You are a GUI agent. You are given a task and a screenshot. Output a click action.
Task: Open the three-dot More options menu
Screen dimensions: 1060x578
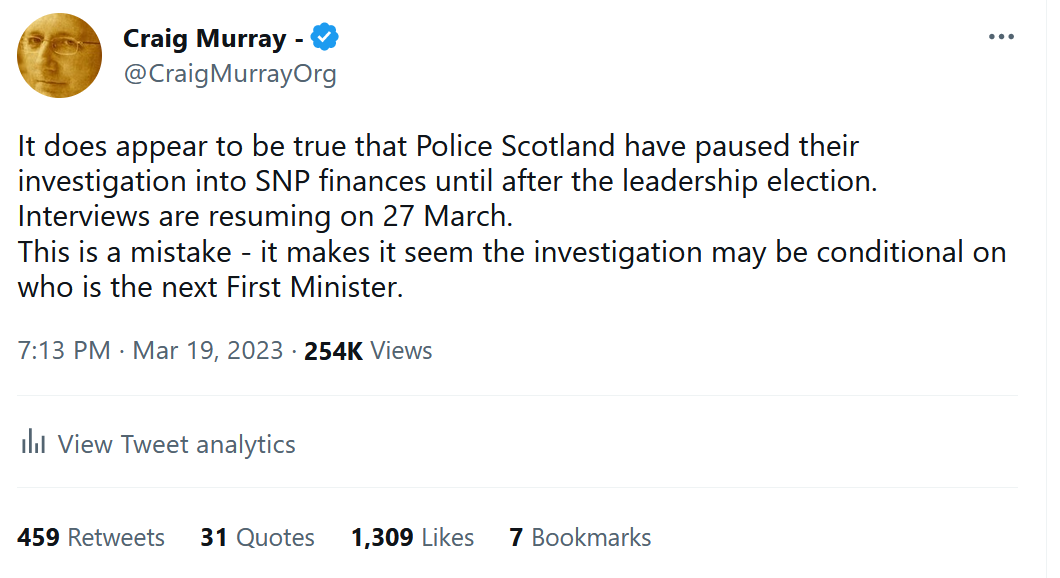pyautogui.click(x=1001, y=37)
